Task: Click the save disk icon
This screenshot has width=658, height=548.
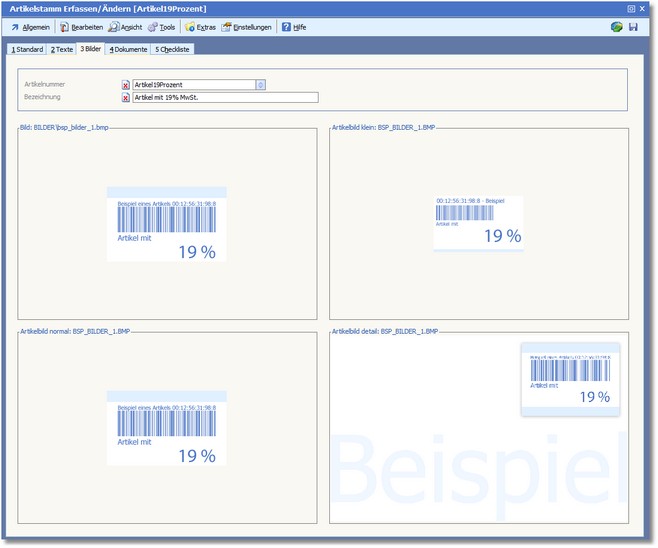Action: (633, 27)
